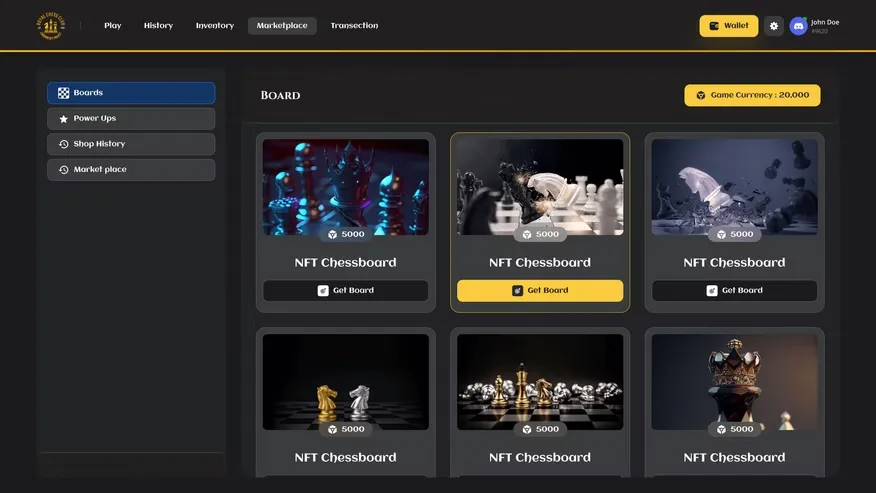Click the John Doe username
876x493 pixels.
coord(825,22)
